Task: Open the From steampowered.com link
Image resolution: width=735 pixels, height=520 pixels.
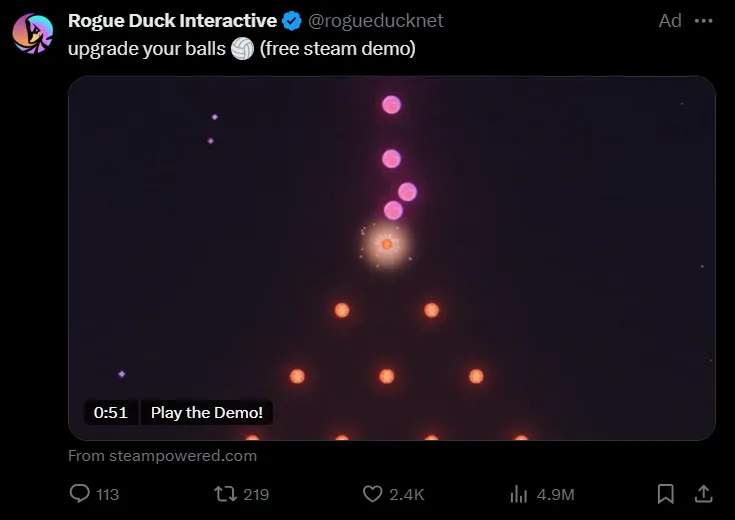Action: pyautogui.click(x=162, y=456)
